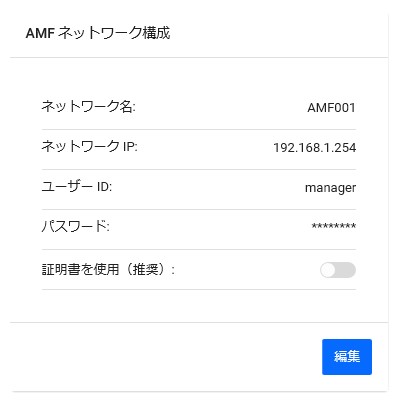
Task: Click the 証明書を使用 label text
Action: pos(80,269)
